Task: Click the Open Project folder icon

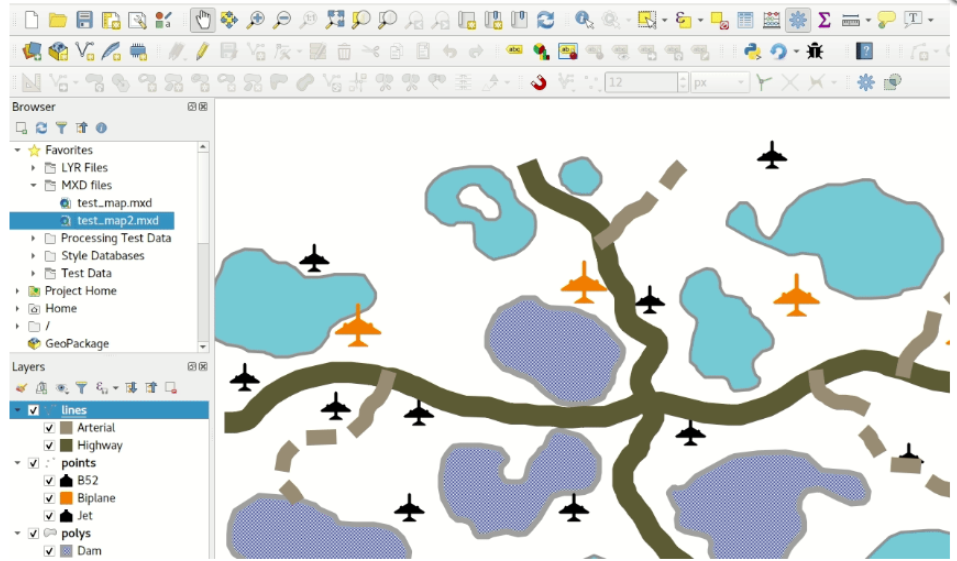Action: coord(58,19)
